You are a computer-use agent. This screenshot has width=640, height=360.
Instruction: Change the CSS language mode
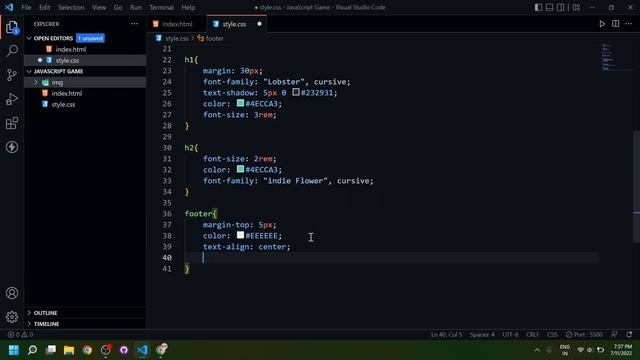click(x=552, y=334)
